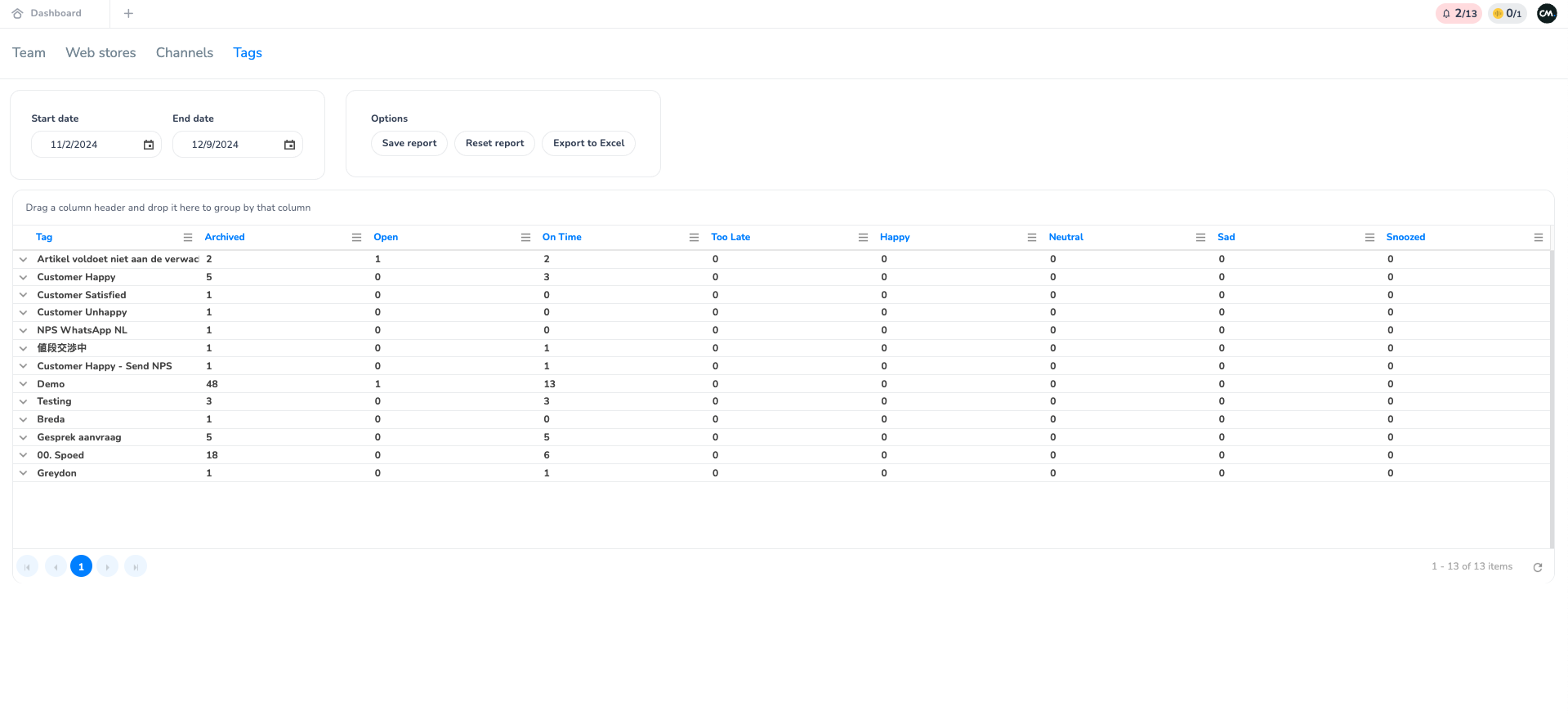Screen dimensions: 1568x715
Task: Open the End date calendar picker
Action: point(289,145)
